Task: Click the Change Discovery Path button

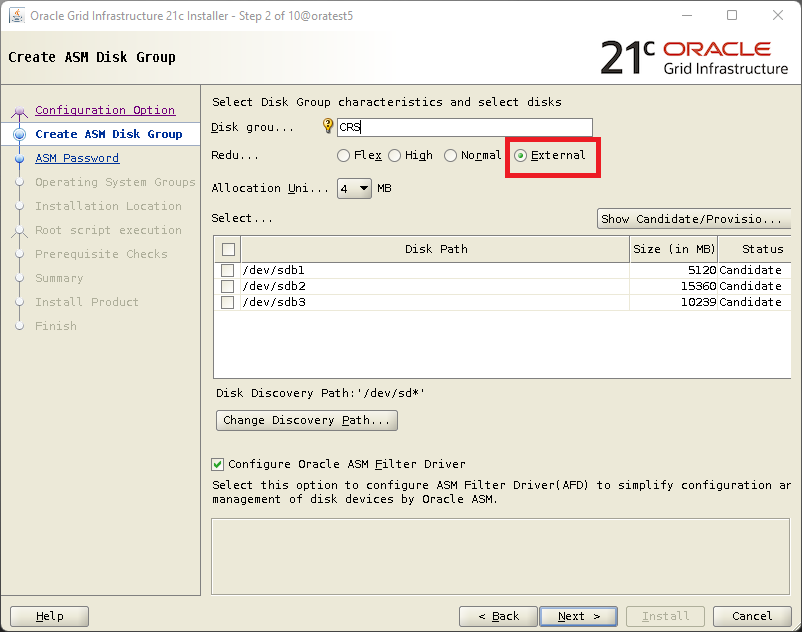Action: tap(307, 420)
